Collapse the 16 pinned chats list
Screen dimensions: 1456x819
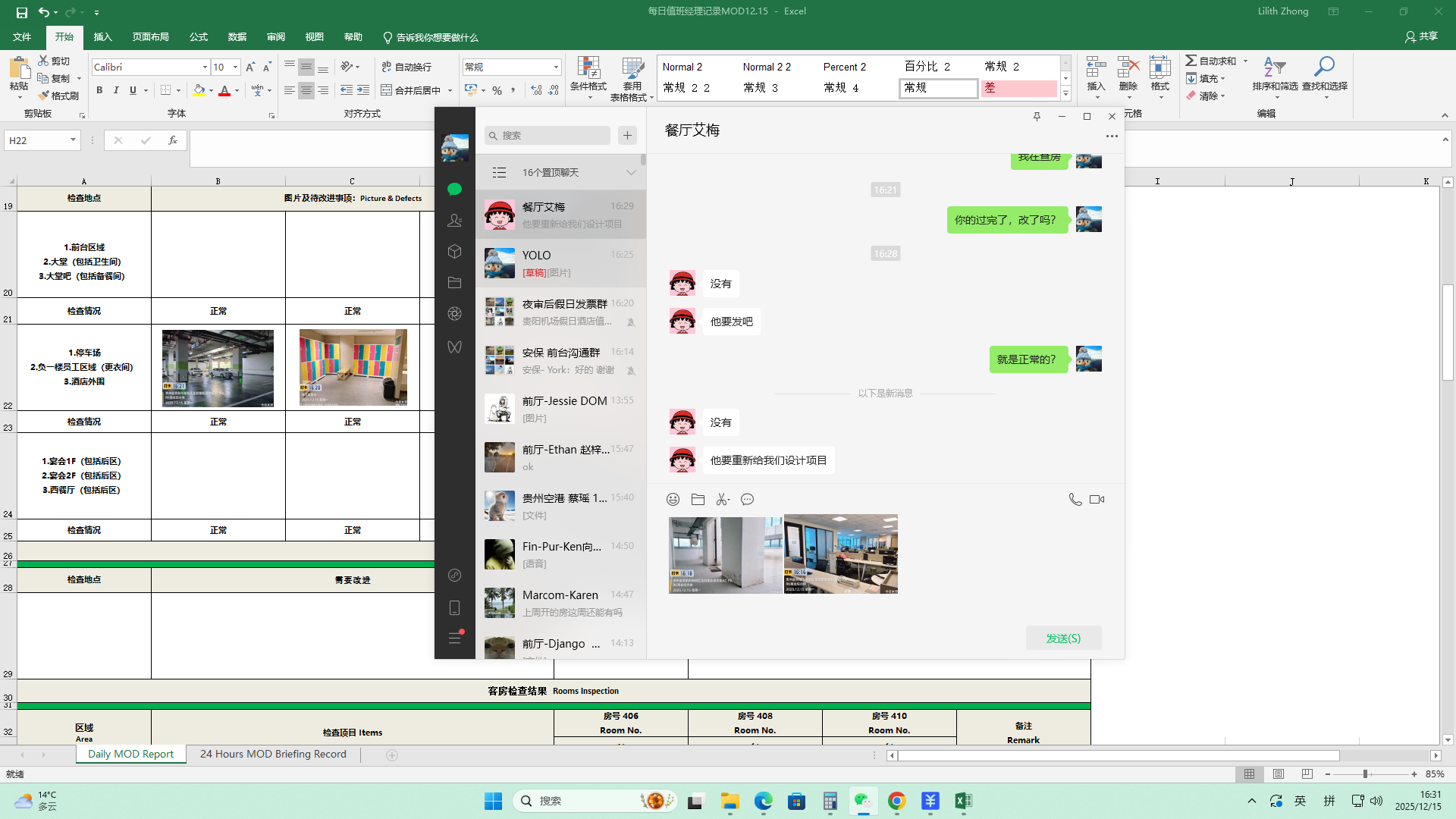pyautogui.click(x=630, y=172)
